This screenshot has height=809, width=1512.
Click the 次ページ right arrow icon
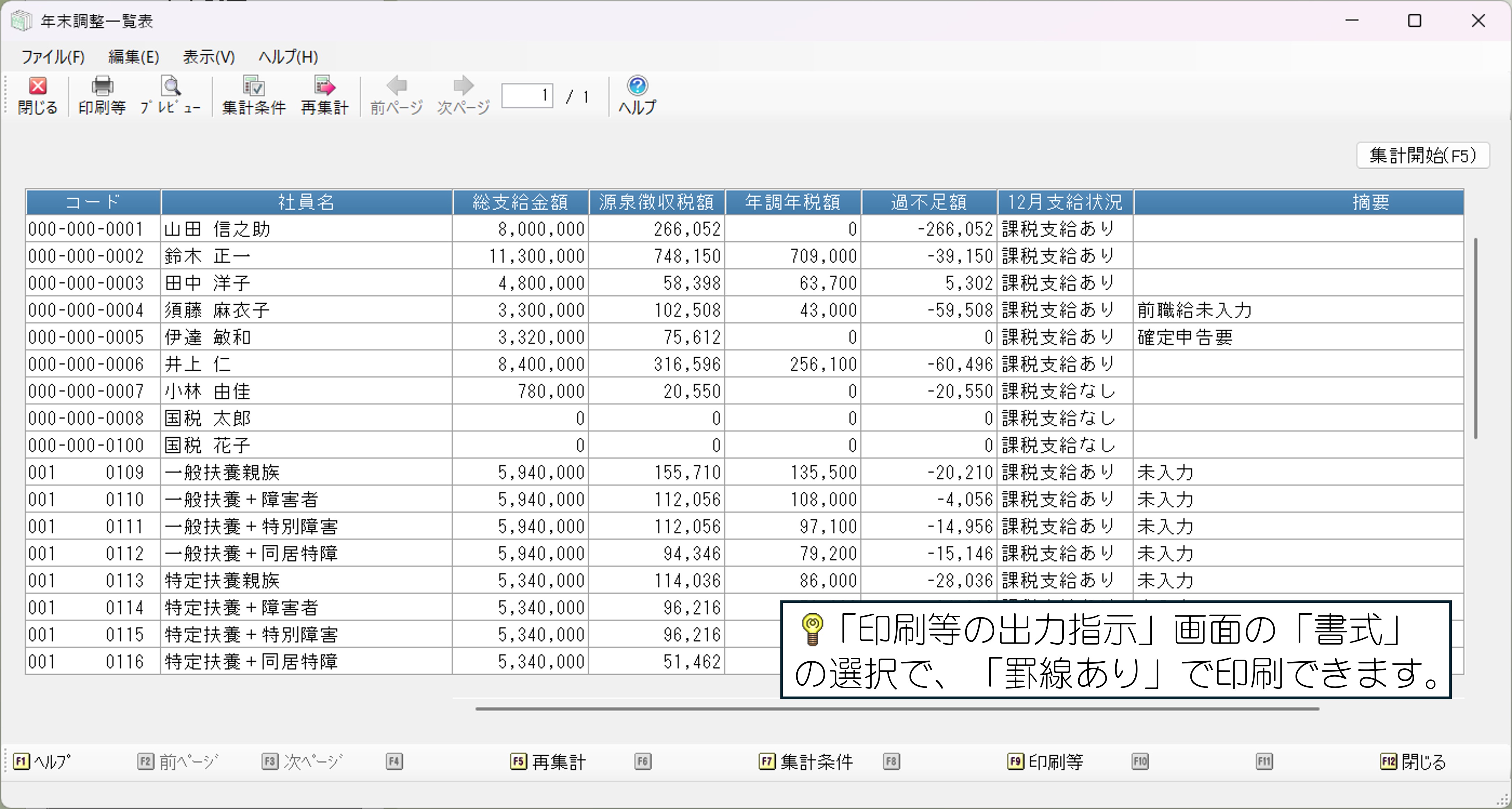[463, 86]
